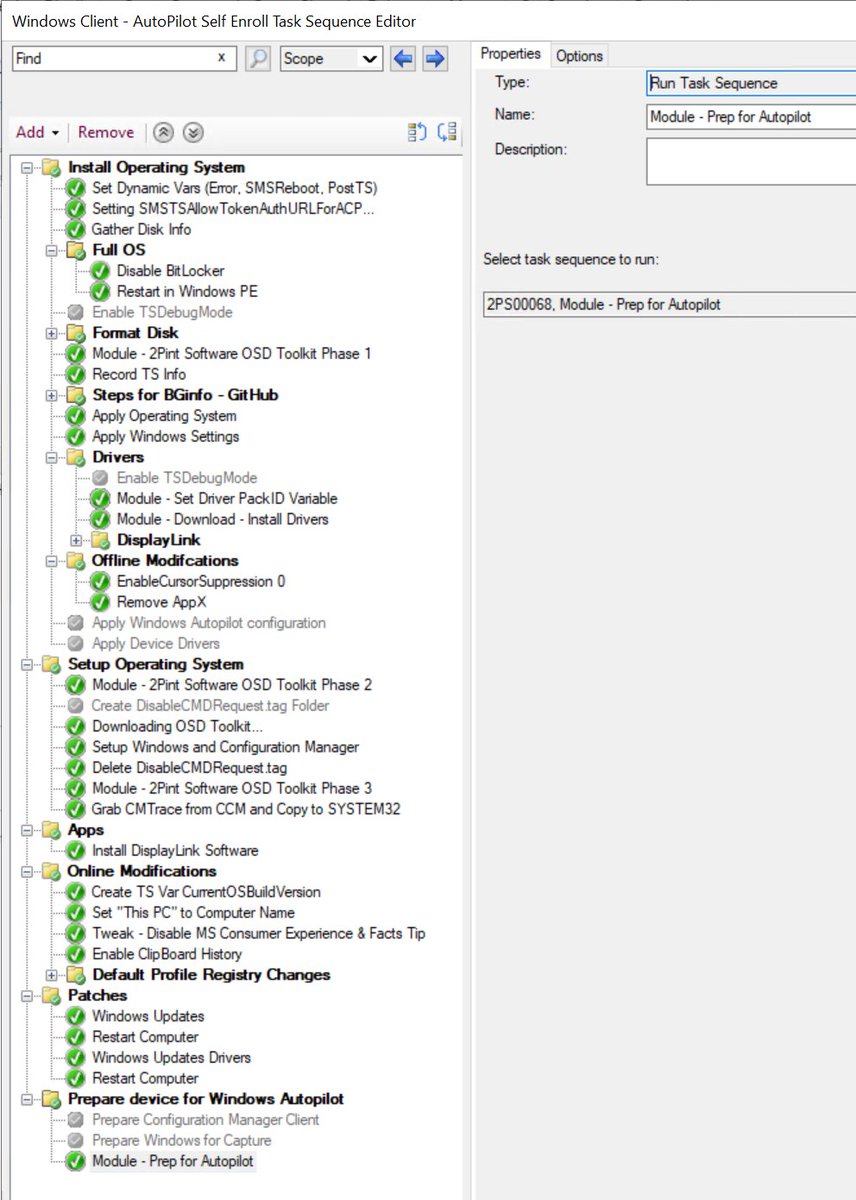Screen dimensions: 856x1200
Task: Click green check icon of Record TS Info
Action: tap(75, 374)
